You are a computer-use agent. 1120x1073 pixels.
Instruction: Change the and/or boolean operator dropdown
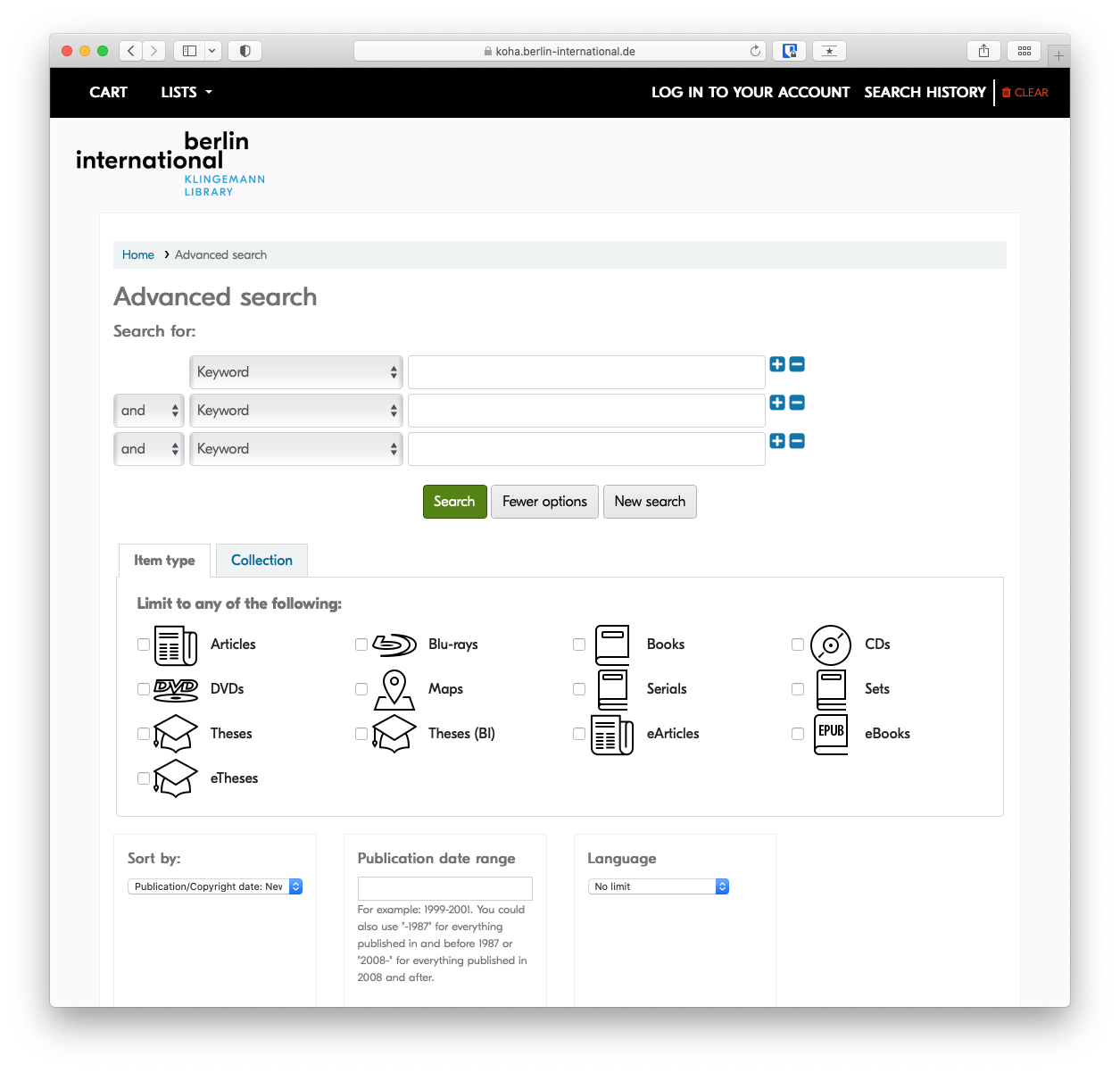[148, 410]
